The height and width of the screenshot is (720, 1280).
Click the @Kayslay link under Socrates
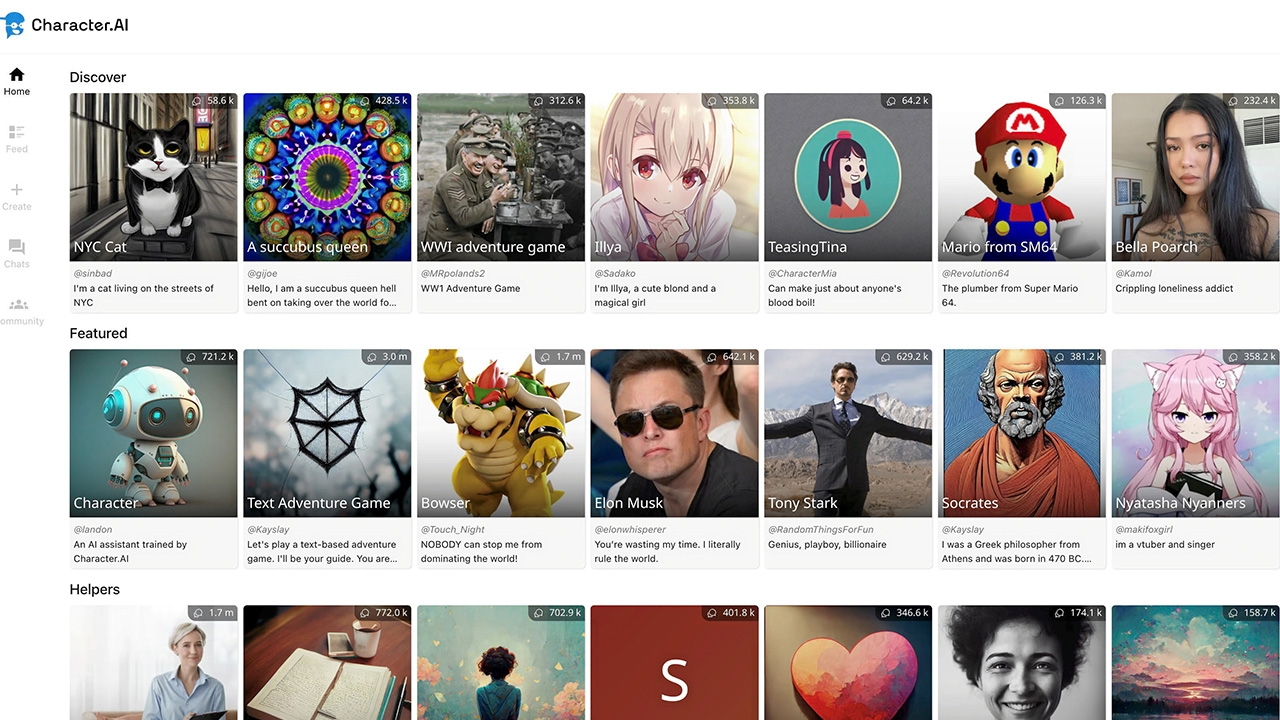(962, 529)
